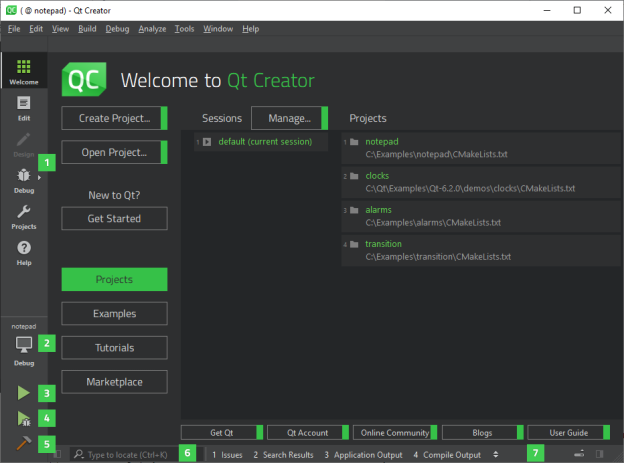Expand default session arrow icon
Screen dimensions: 624x463
click(x=207, y=142)
